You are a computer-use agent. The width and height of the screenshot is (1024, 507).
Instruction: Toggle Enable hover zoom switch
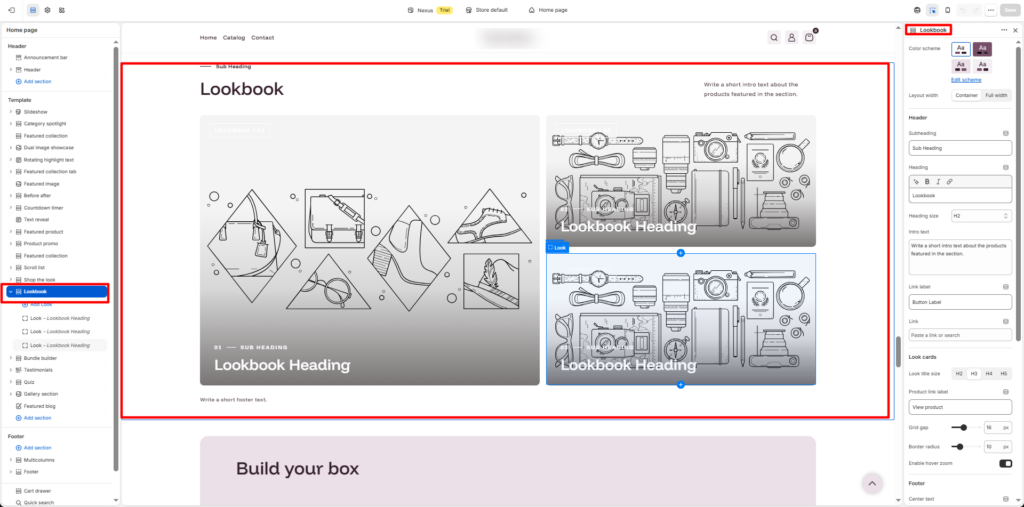click(1005, 463)
